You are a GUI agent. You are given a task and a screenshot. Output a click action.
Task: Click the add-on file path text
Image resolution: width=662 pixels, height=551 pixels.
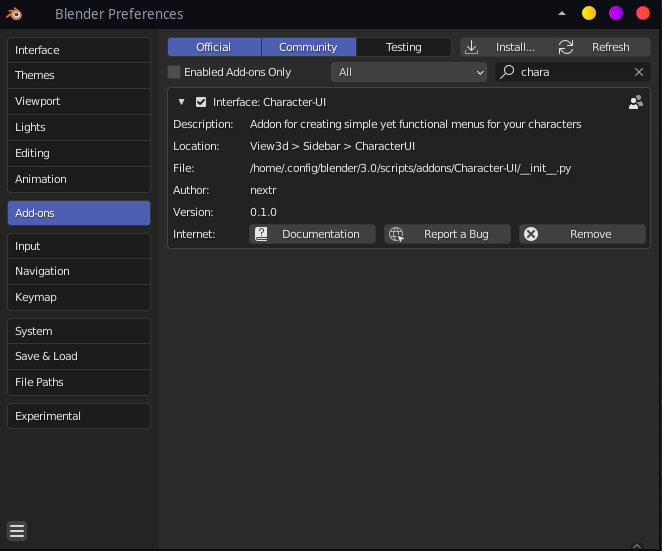410,168
